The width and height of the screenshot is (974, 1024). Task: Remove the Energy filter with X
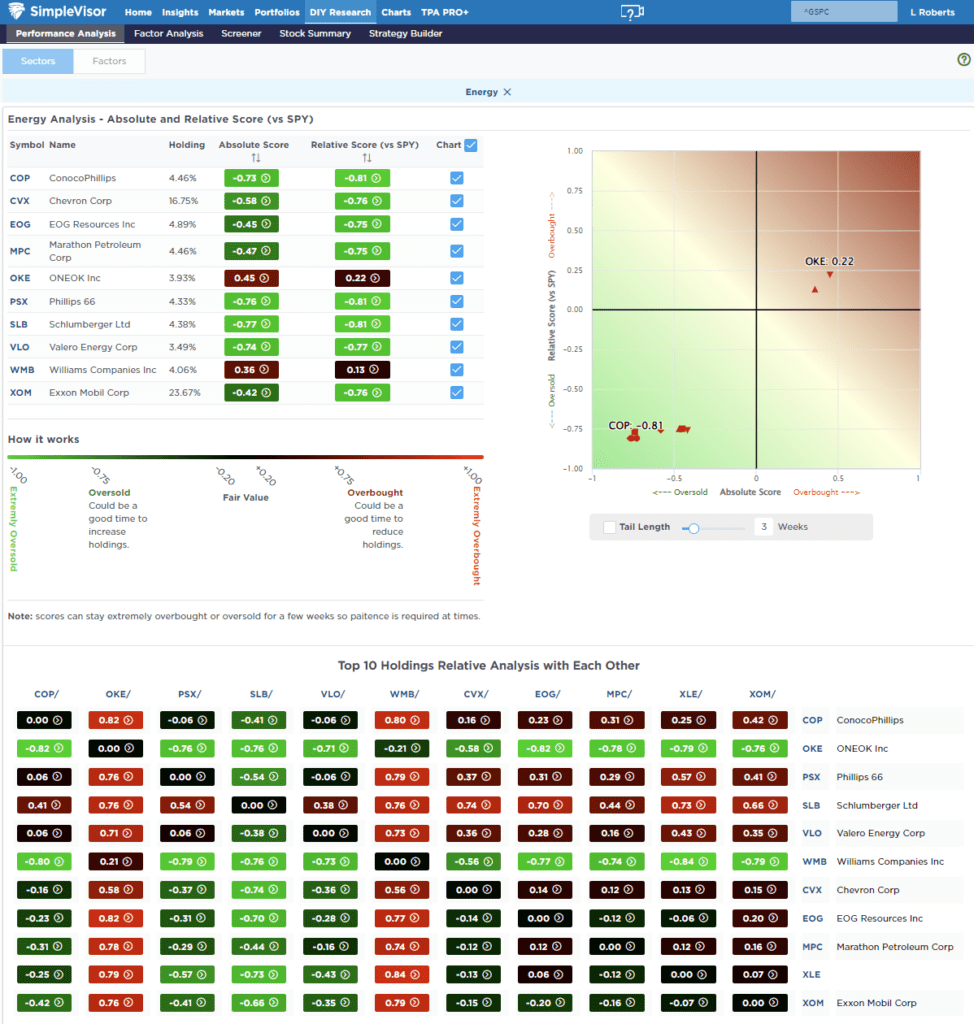pyautogui.click(x=507, y=92)
